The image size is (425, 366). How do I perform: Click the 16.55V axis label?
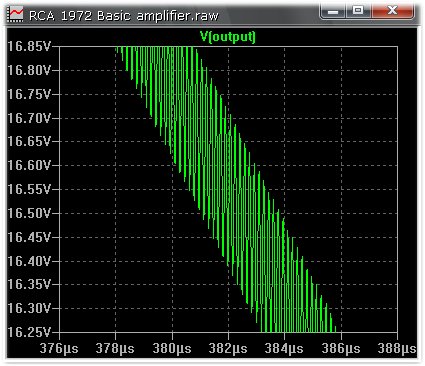29,189
